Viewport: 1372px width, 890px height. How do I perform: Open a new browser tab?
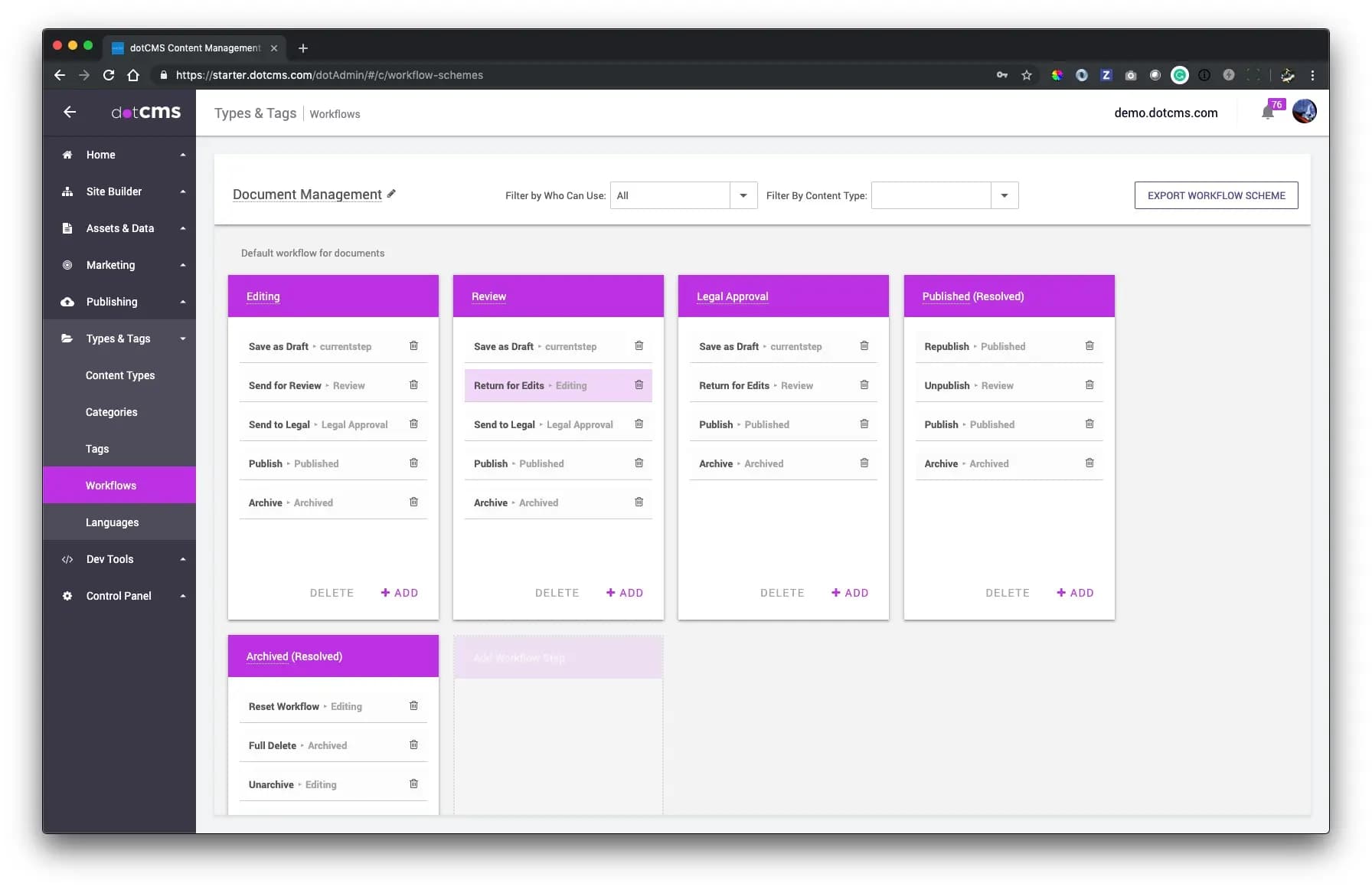303,47
